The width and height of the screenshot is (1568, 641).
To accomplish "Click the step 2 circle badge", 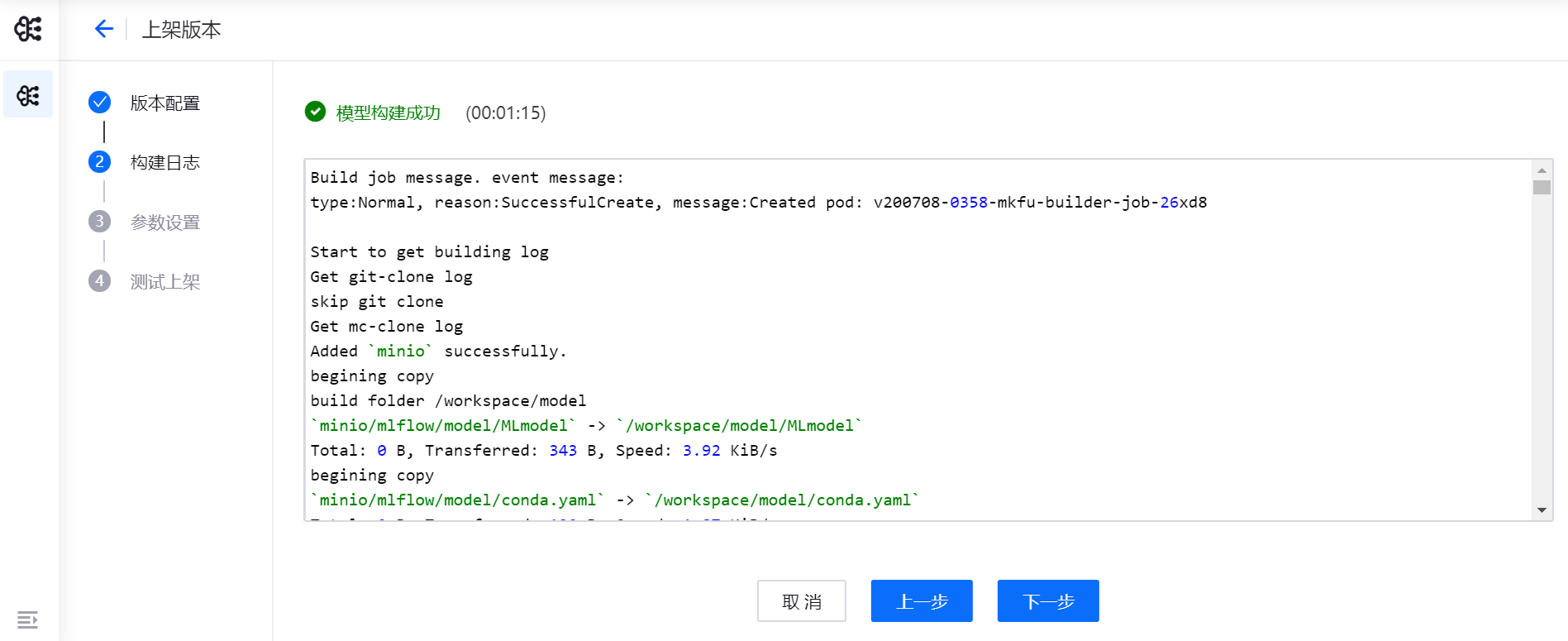I will 99,161.
